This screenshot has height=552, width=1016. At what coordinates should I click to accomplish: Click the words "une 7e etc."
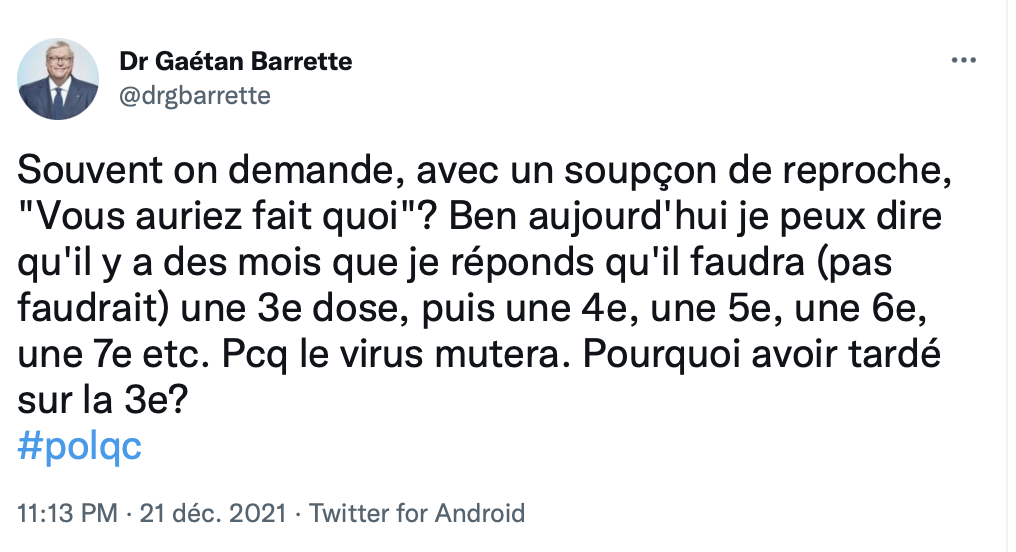click(x=114, y=355)
